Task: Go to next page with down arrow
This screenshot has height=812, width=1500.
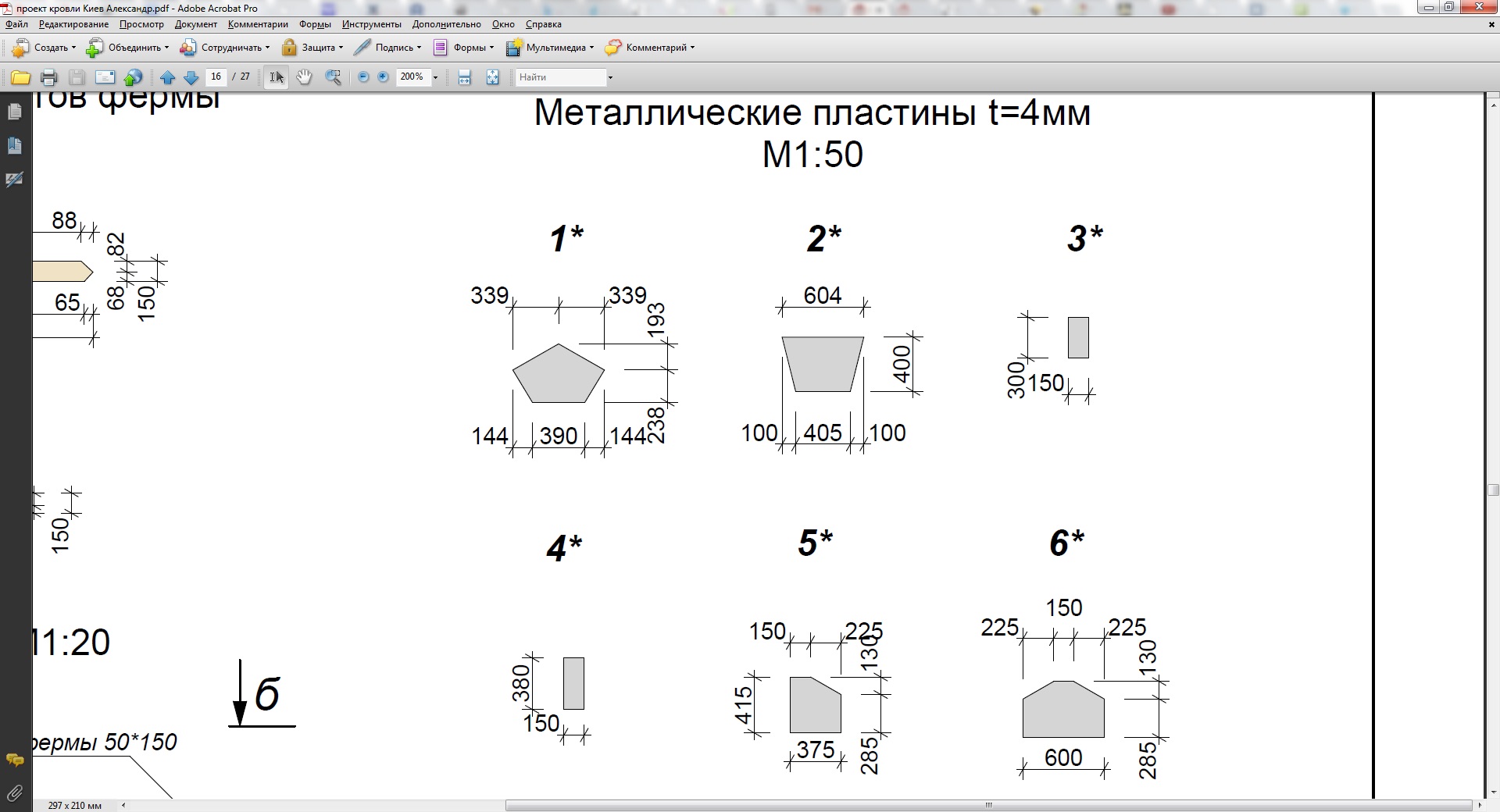Action: click(191, 77)
